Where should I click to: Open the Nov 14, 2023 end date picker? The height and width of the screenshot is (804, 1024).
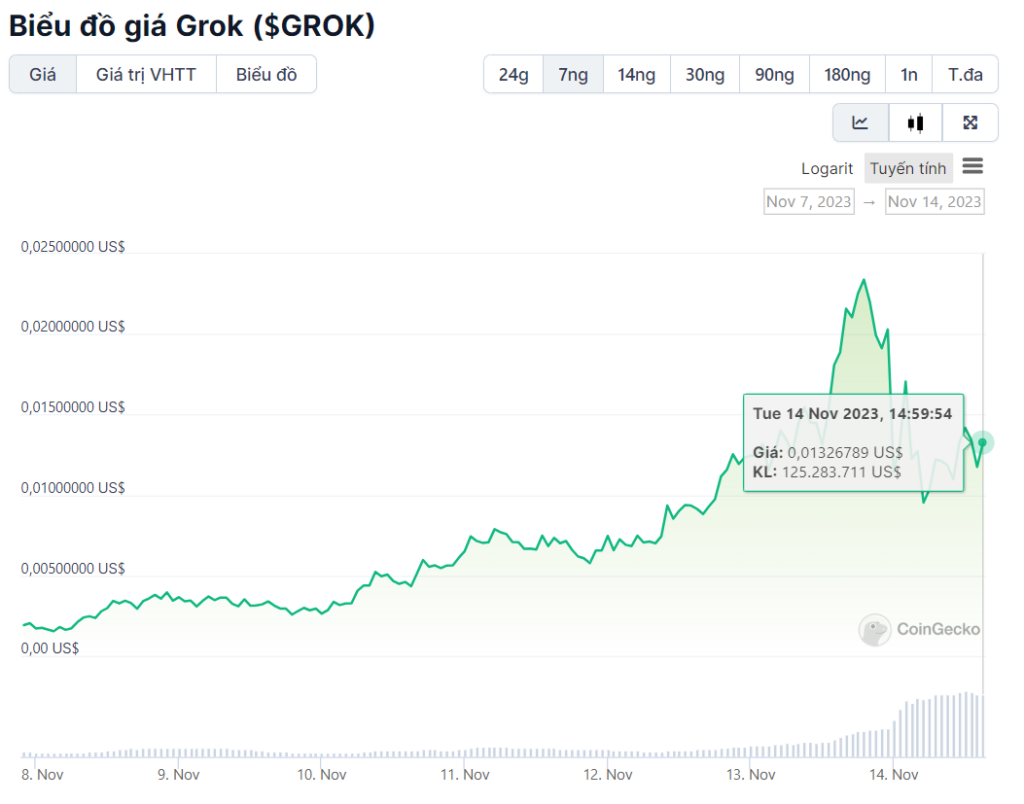tap(934, 201)
